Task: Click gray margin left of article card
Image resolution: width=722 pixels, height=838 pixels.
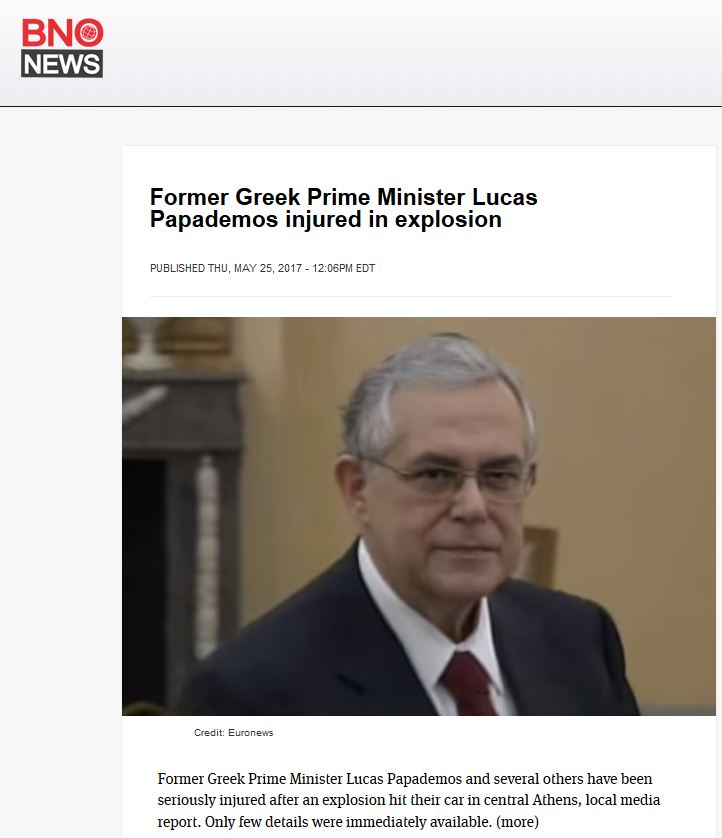Action: (61, 481)
